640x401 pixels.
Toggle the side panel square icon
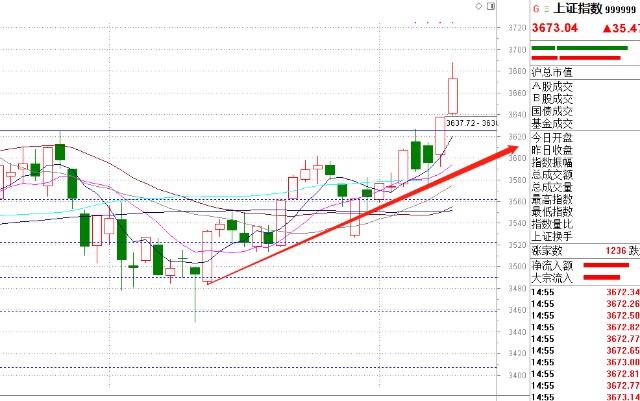[x=490, y=6]
